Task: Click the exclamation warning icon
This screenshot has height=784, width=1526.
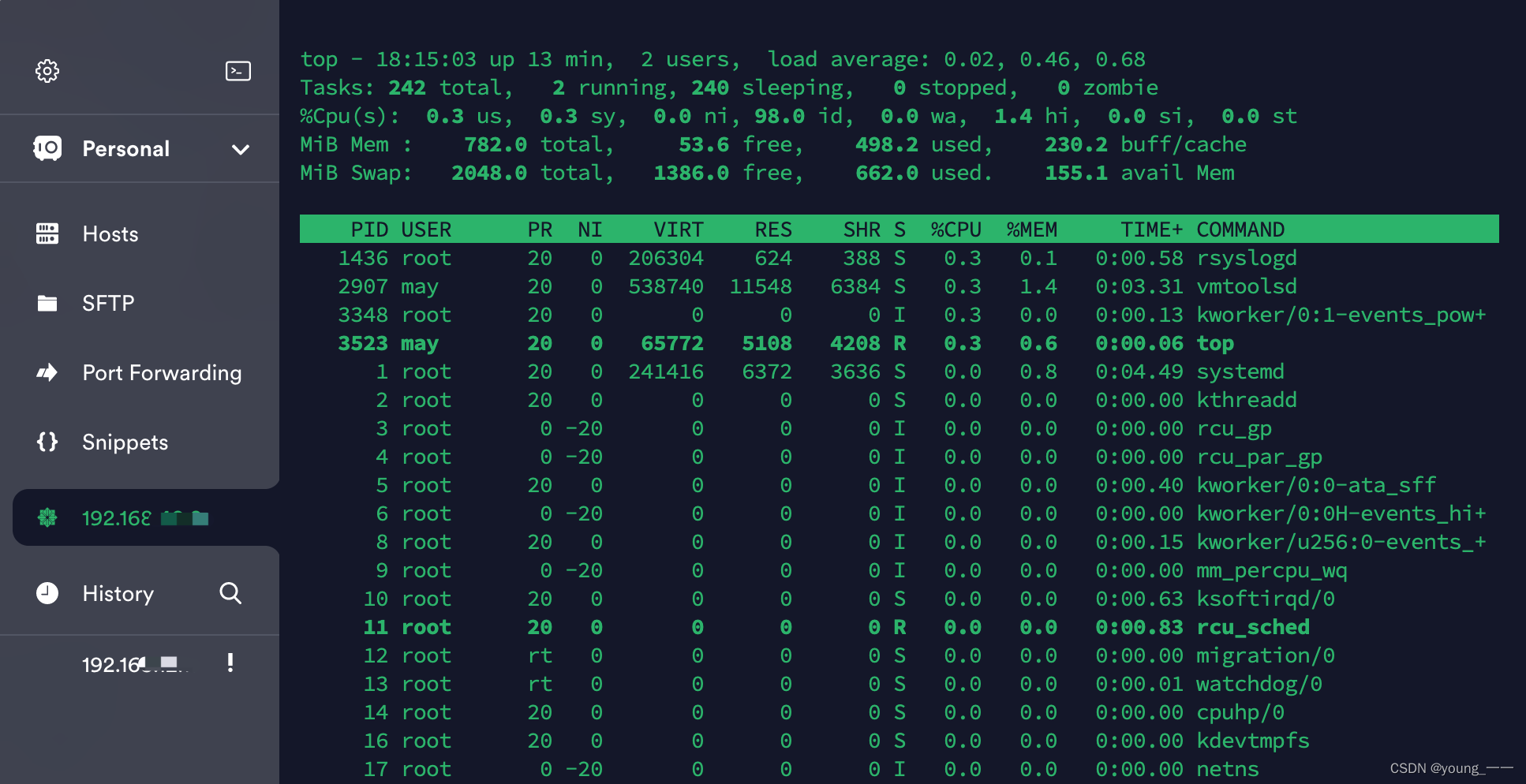Action: pyautogui.click(x=230, y=663)
